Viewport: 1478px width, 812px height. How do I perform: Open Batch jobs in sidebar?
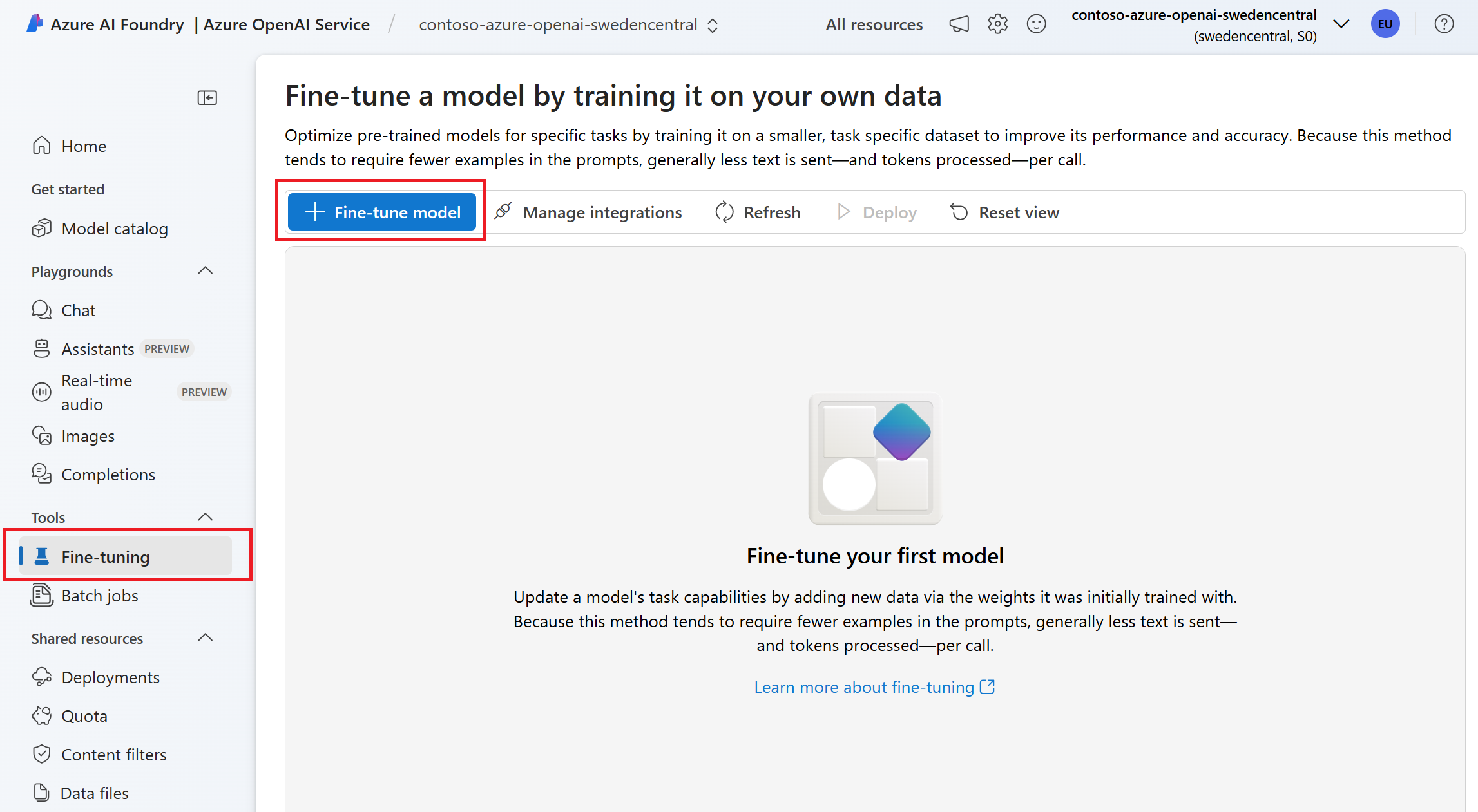pos(99,596)
